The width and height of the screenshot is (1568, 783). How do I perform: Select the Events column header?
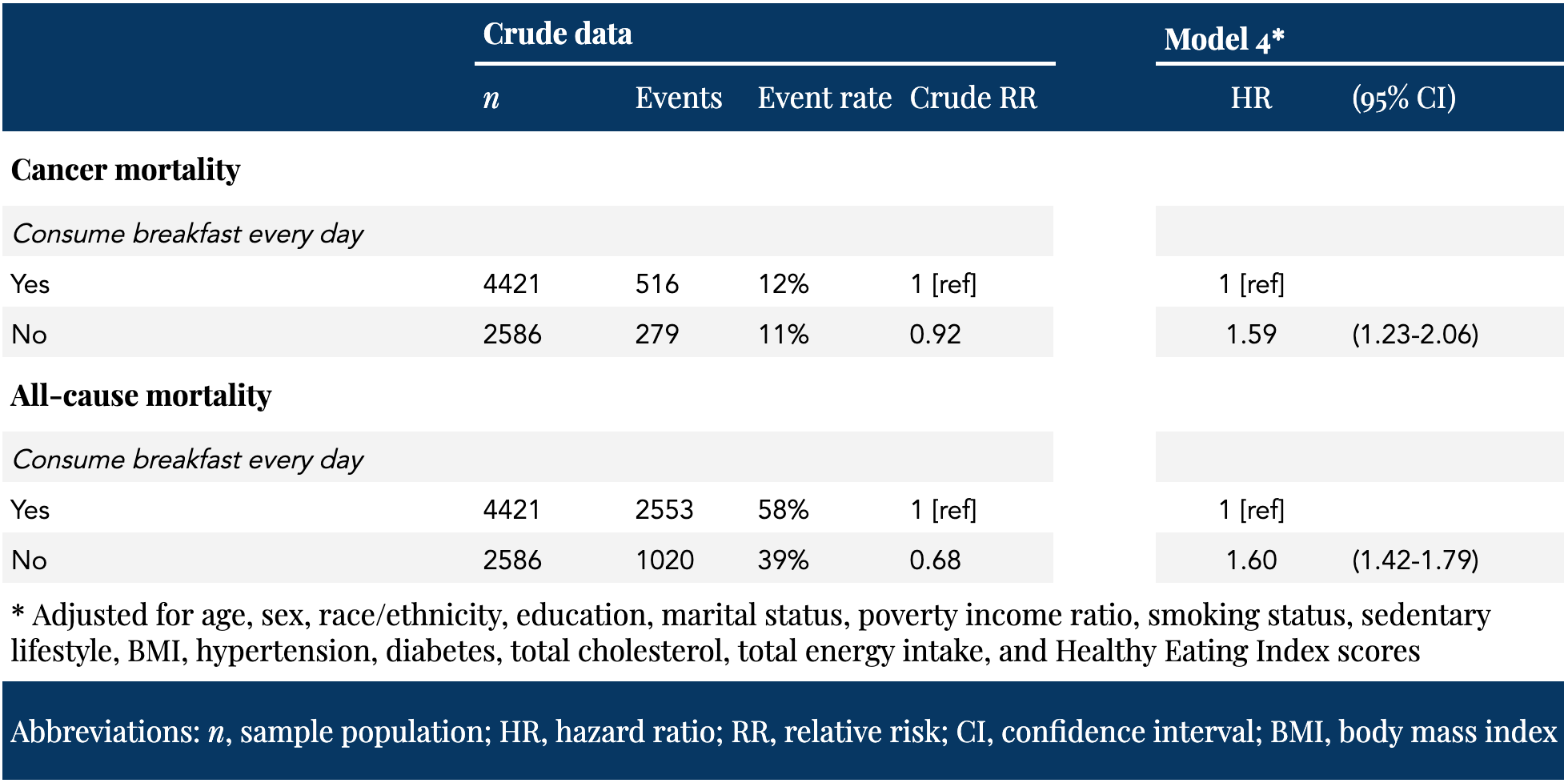[678, 98]
